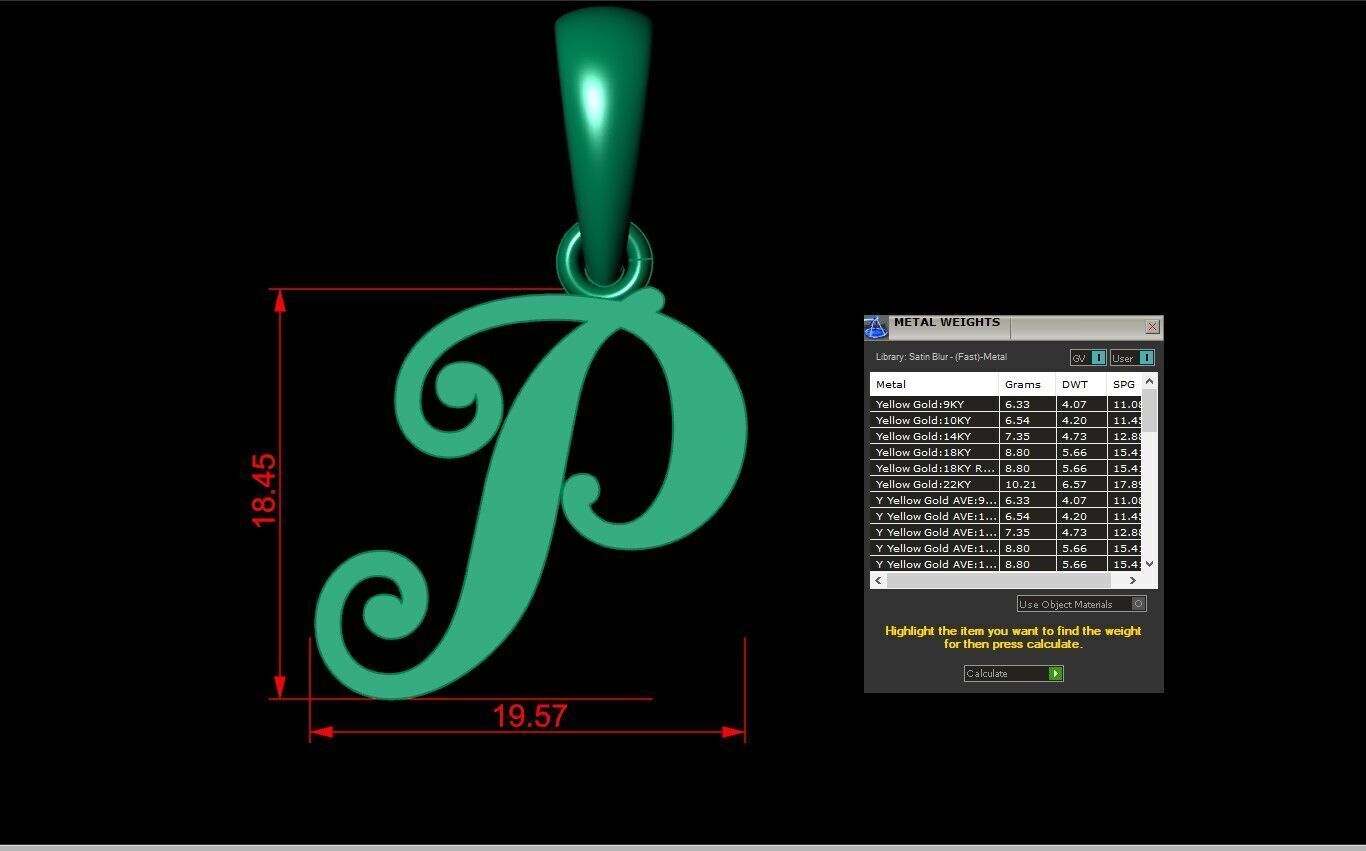Click the horizontal scroll right arrow

coord(1133,580)
